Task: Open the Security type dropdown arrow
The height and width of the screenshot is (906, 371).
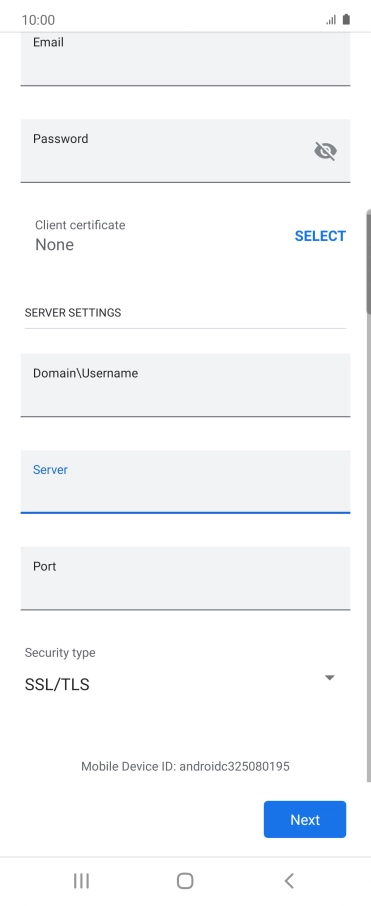Action: pyautogui.click(x=329, y=677)
